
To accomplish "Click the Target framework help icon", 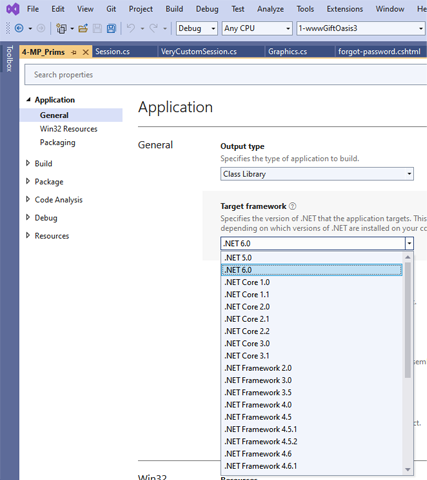I will (292, 206).
